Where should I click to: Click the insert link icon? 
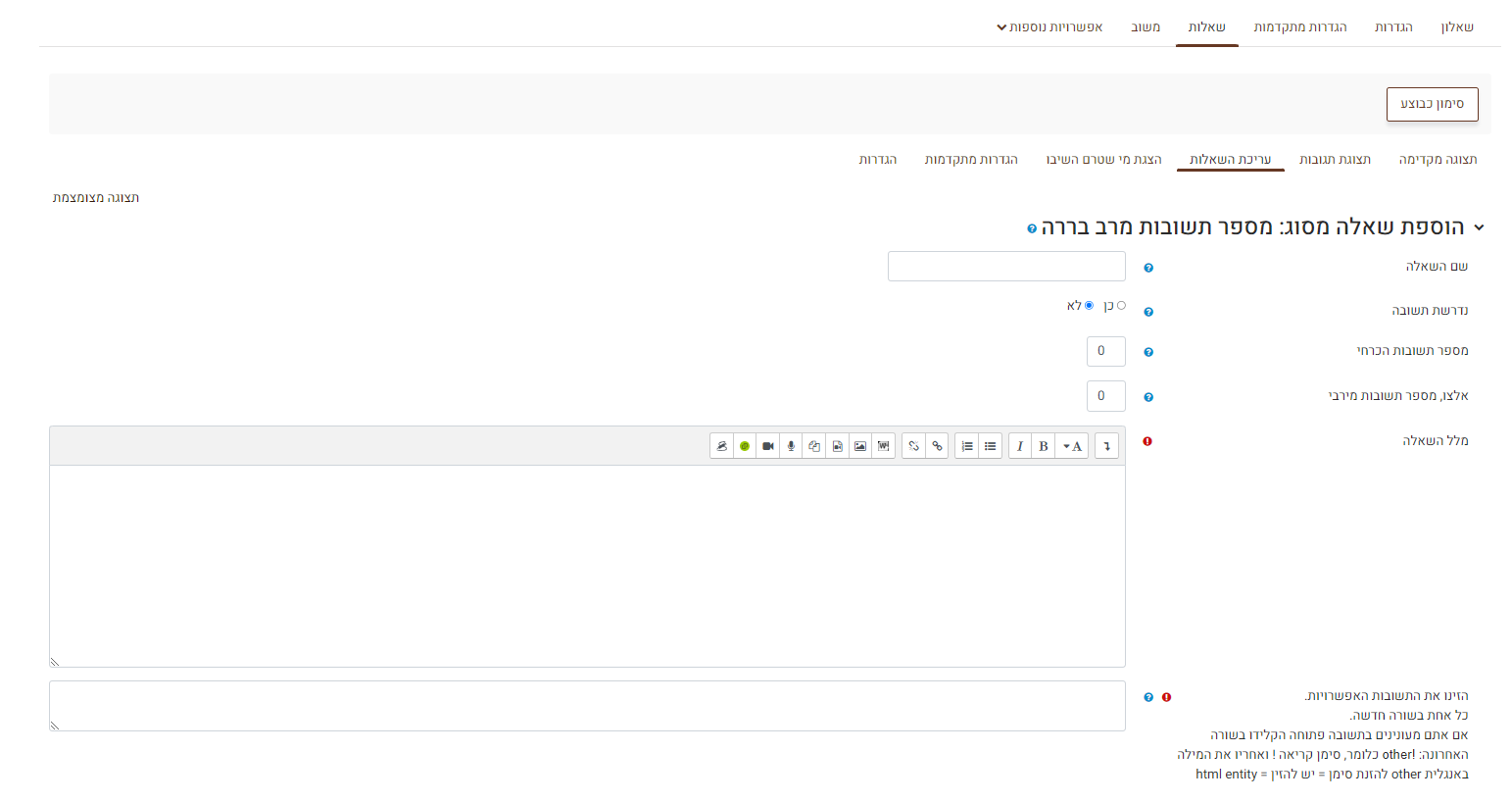click(x=937, y=446)
